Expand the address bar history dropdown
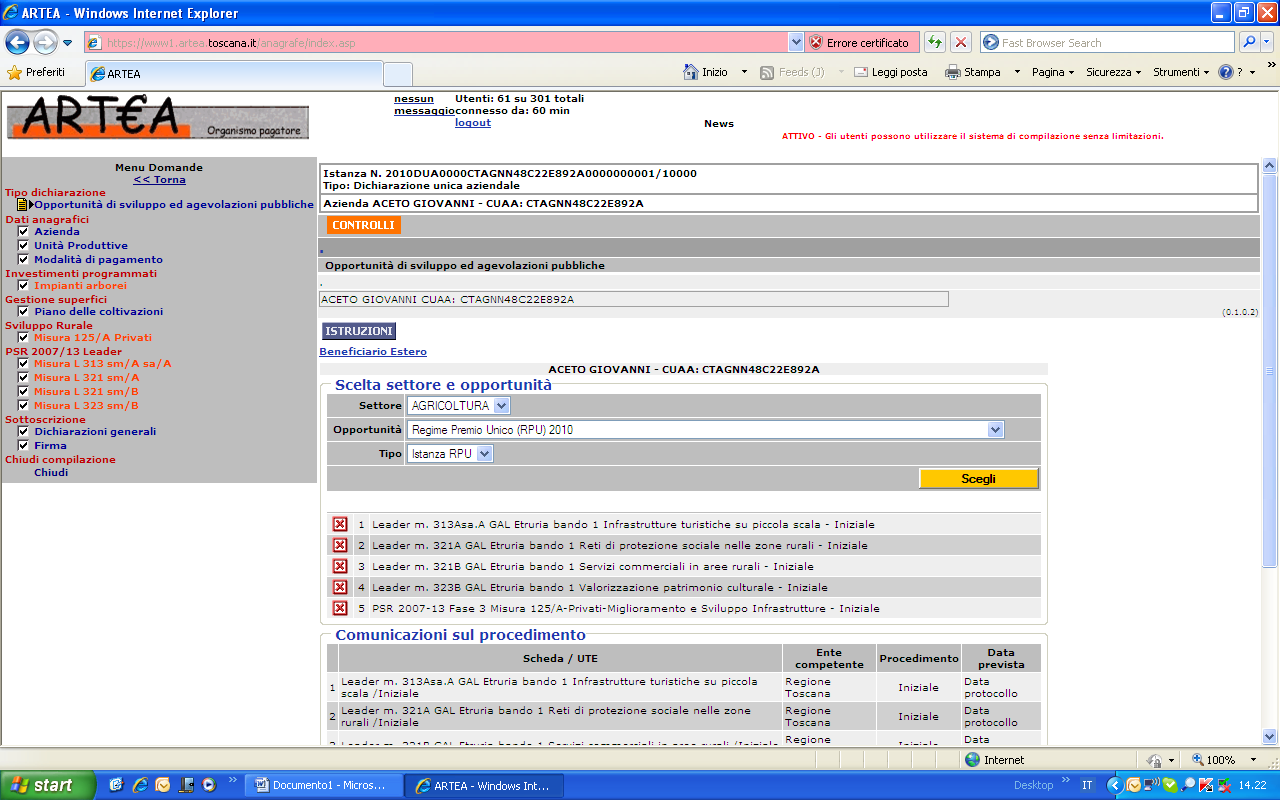This screenshot has height=800, width=1280. point(796,43)
